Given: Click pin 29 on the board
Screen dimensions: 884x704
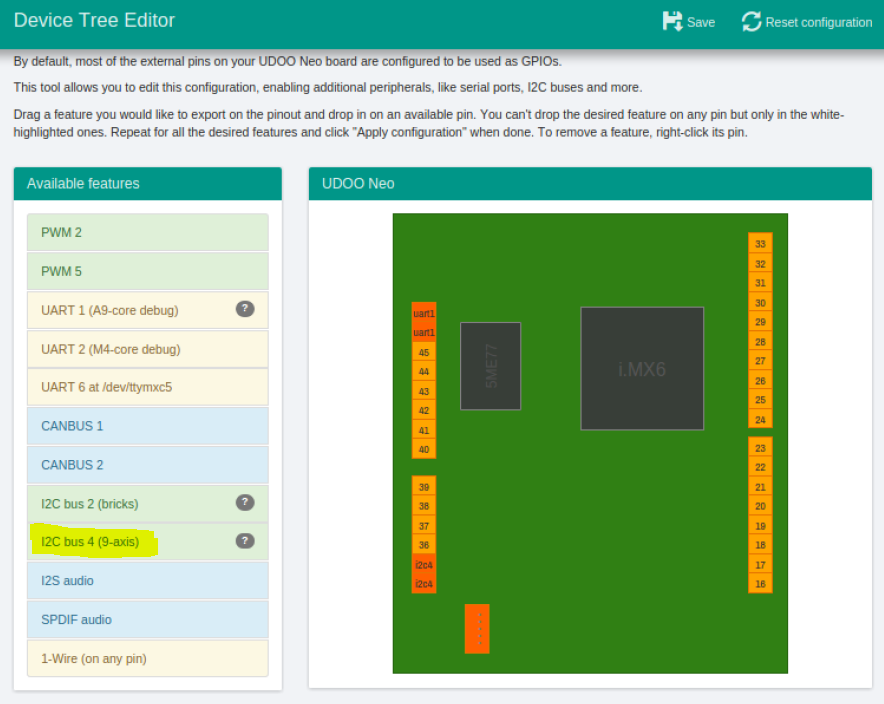Looking at the screenshot, I should coord(761,322).
